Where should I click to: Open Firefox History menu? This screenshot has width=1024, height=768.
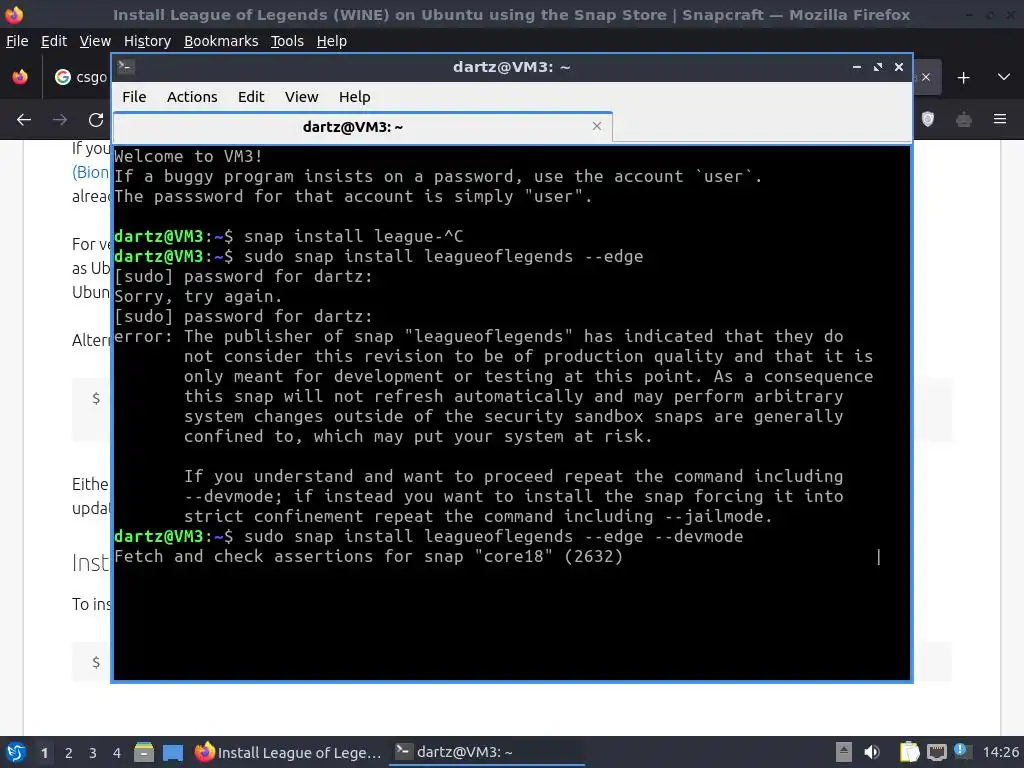coord(147,41)
